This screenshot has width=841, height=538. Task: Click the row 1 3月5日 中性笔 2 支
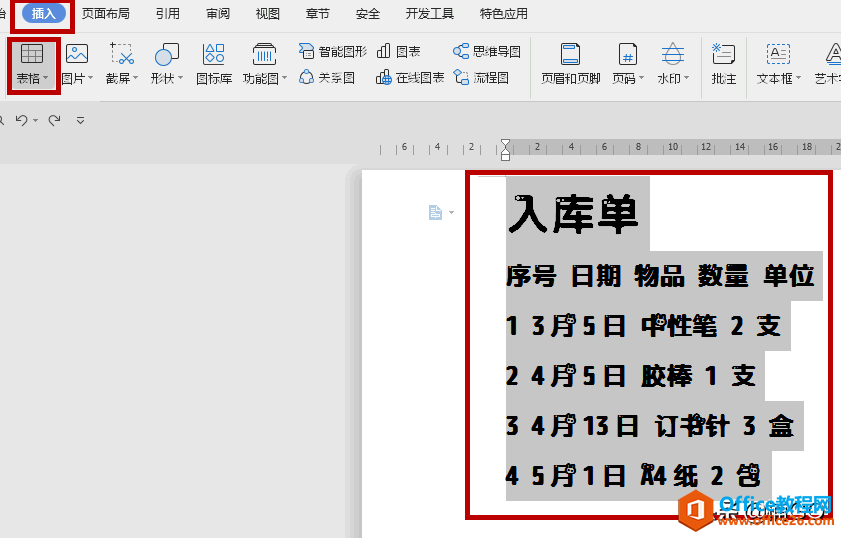point(643,326)
